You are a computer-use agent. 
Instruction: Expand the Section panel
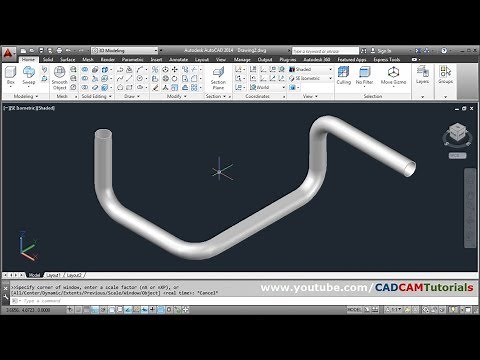215,96
